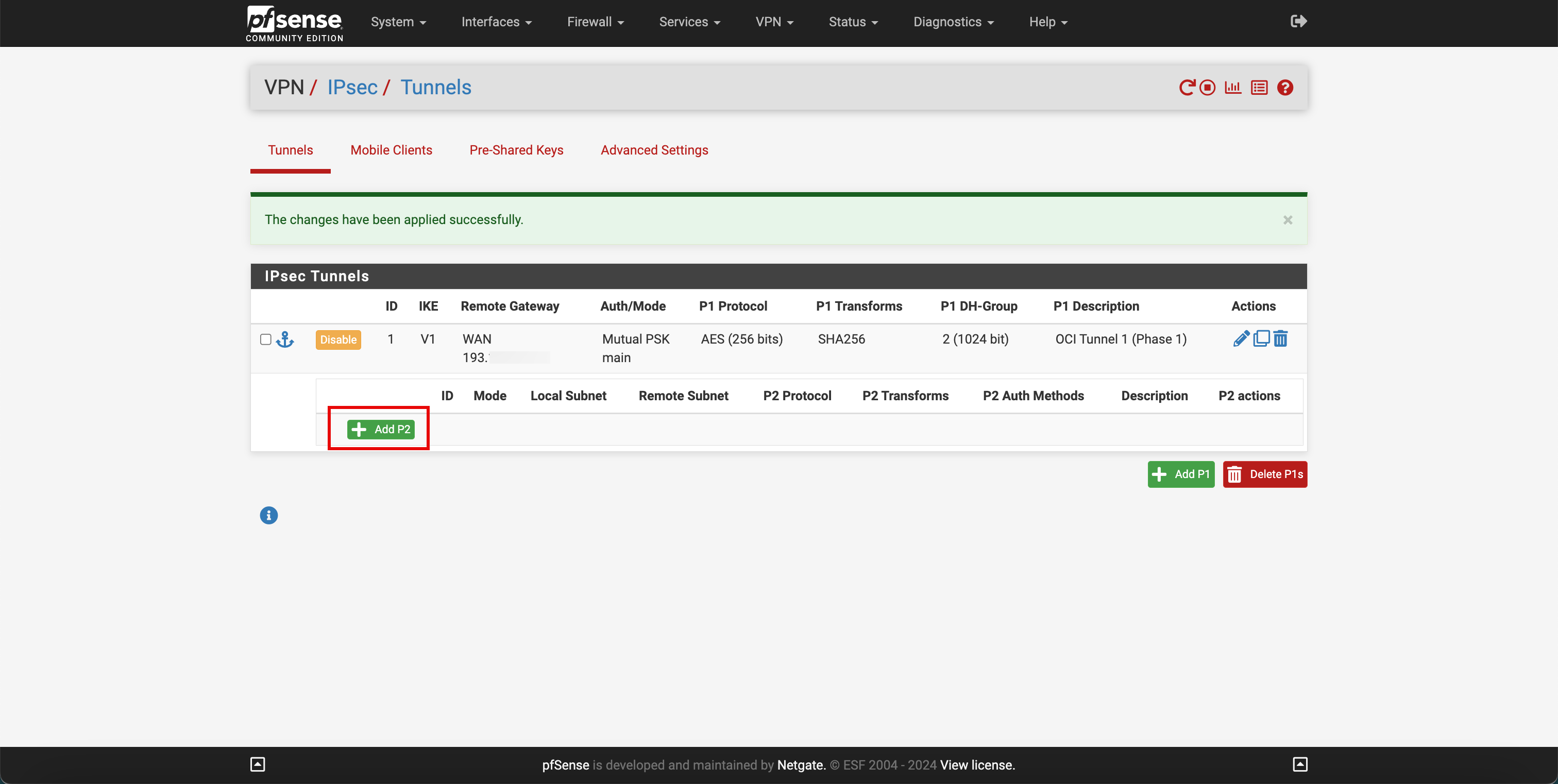Expand the VPN dropdown menu

[x=776, y=22]
